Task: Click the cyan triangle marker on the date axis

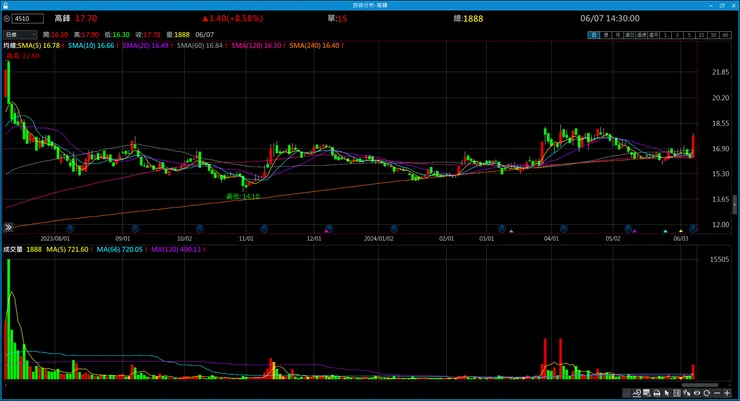Action: 665,231
